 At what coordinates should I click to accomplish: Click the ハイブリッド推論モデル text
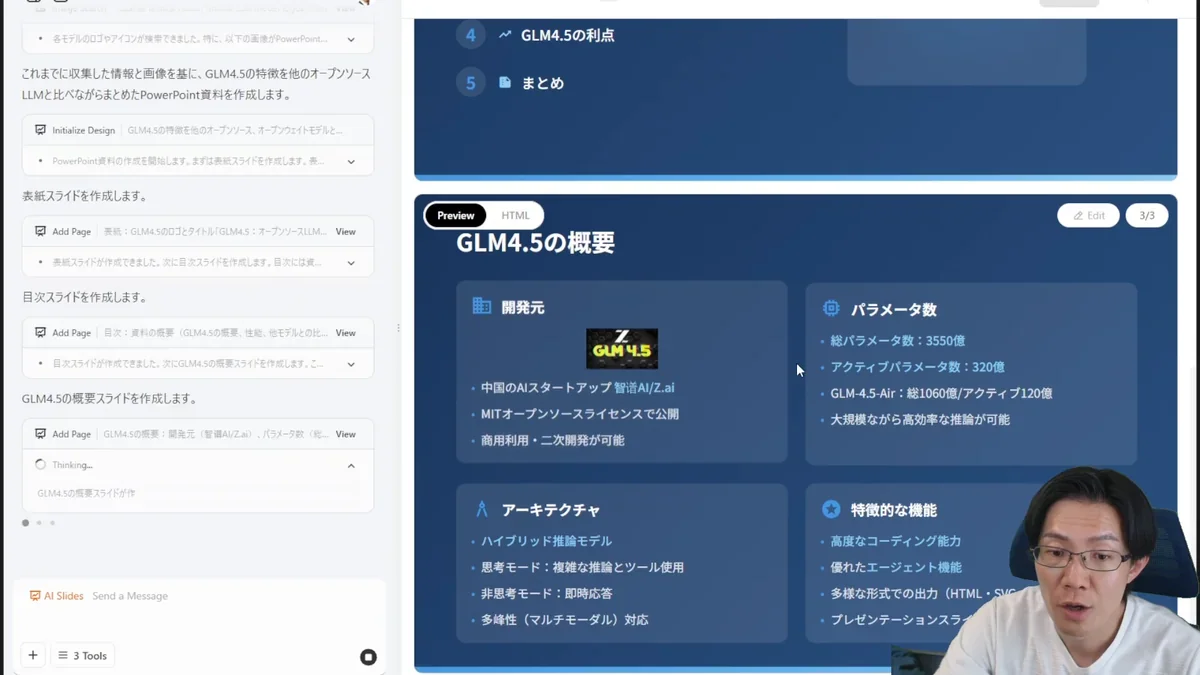point(546,541)
